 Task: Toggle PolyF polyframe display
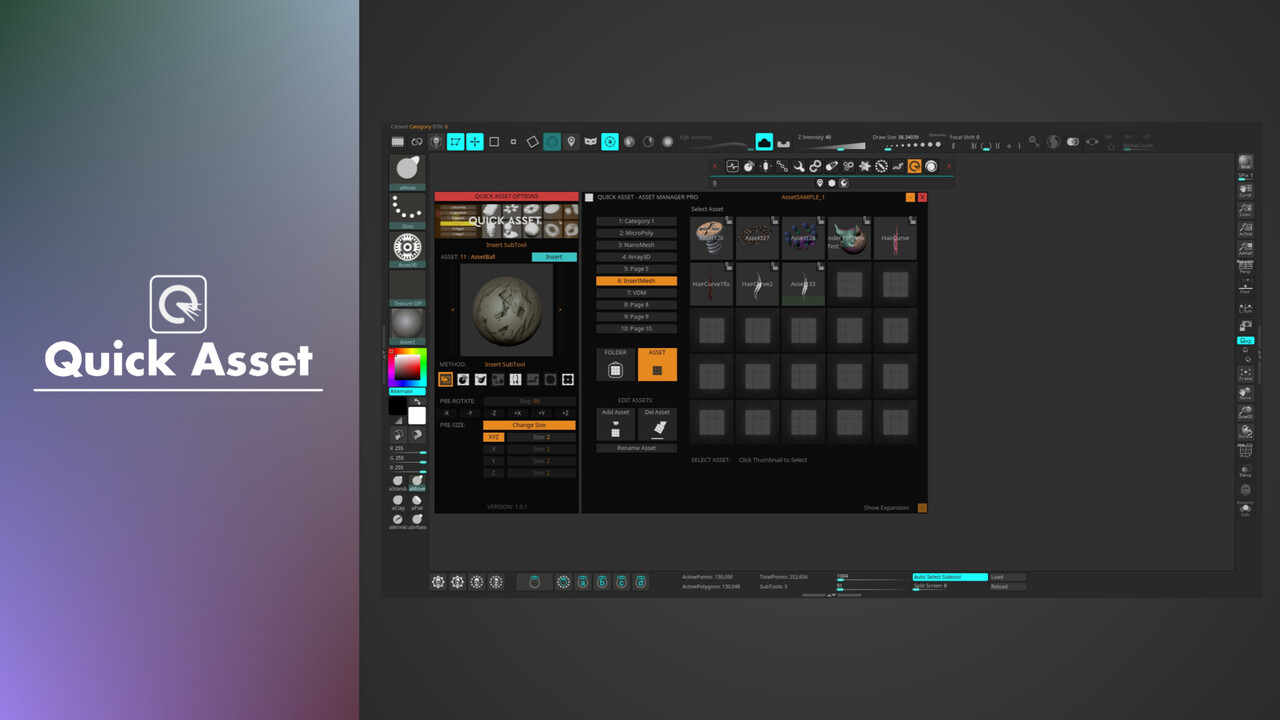[1245, 451]
